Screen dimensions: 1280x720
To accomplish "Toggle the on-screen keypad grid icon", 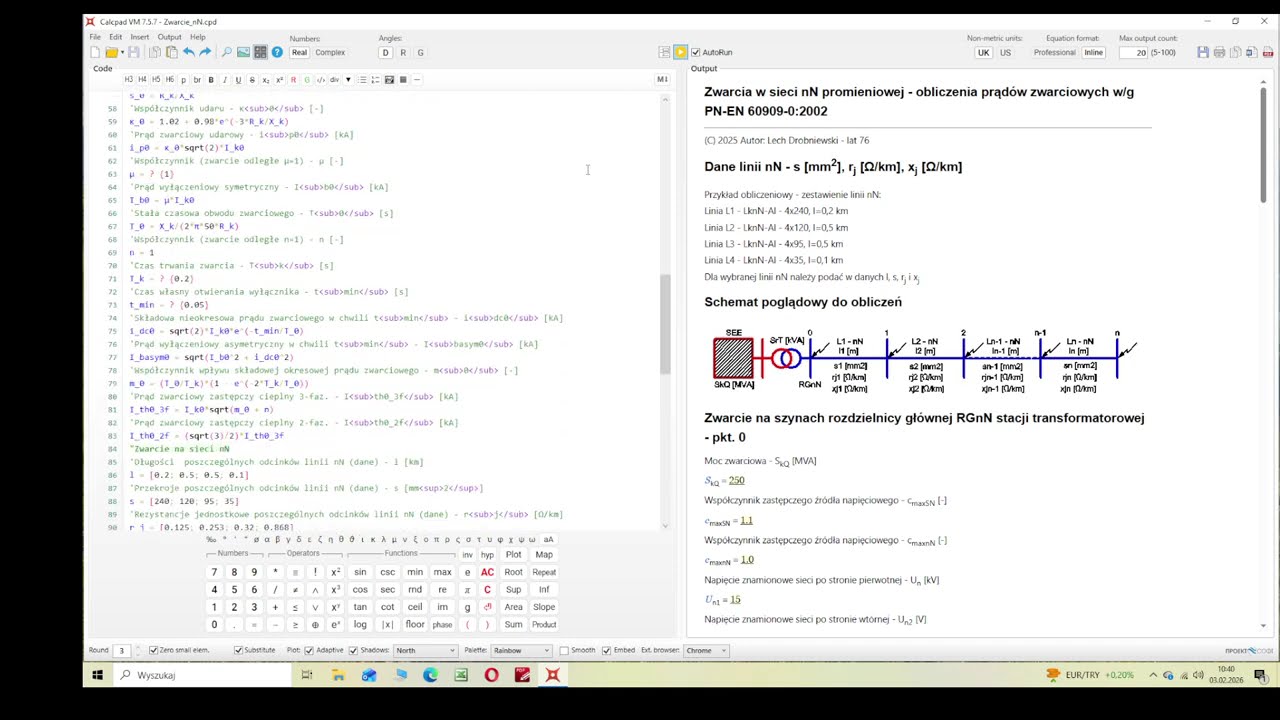I will tap(260, 52).
